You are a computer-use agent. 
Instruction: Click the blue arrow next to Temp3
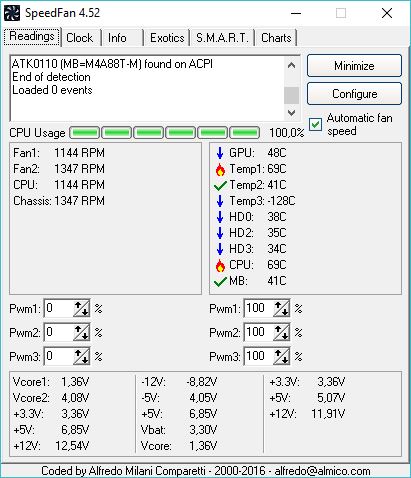click(x=220, y=201)
